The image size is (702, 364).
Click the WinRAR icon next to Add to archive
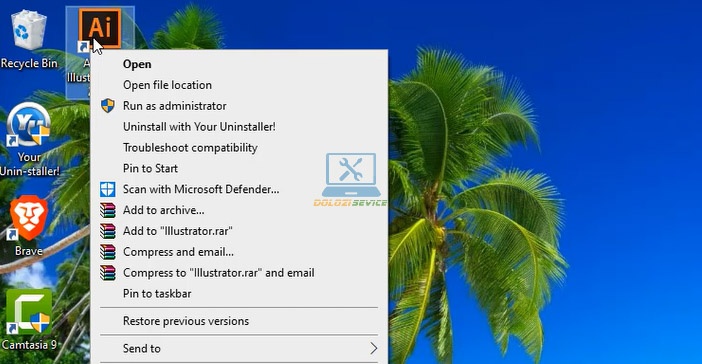point(107,210)
